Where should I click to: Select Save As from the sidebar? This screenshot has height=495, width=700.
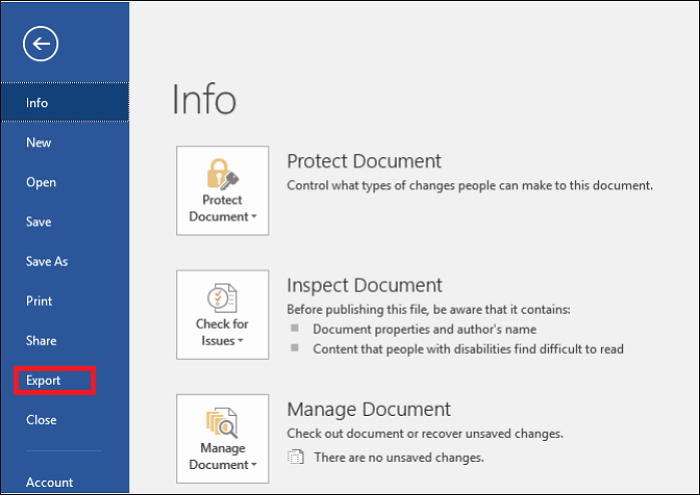[x=47, y=261]
